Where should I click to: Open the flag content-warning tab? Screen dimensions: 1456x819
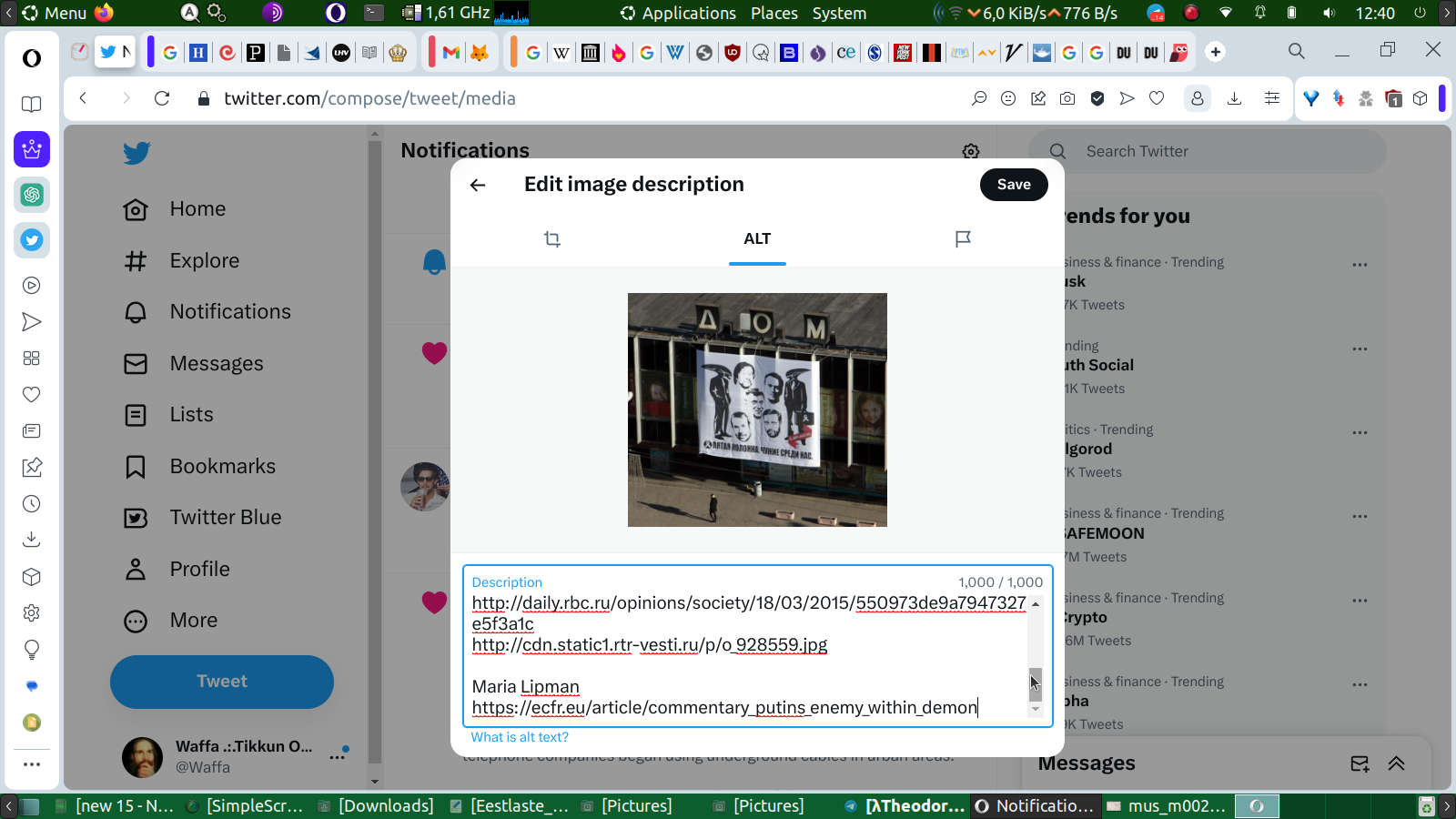click(963, 239)
